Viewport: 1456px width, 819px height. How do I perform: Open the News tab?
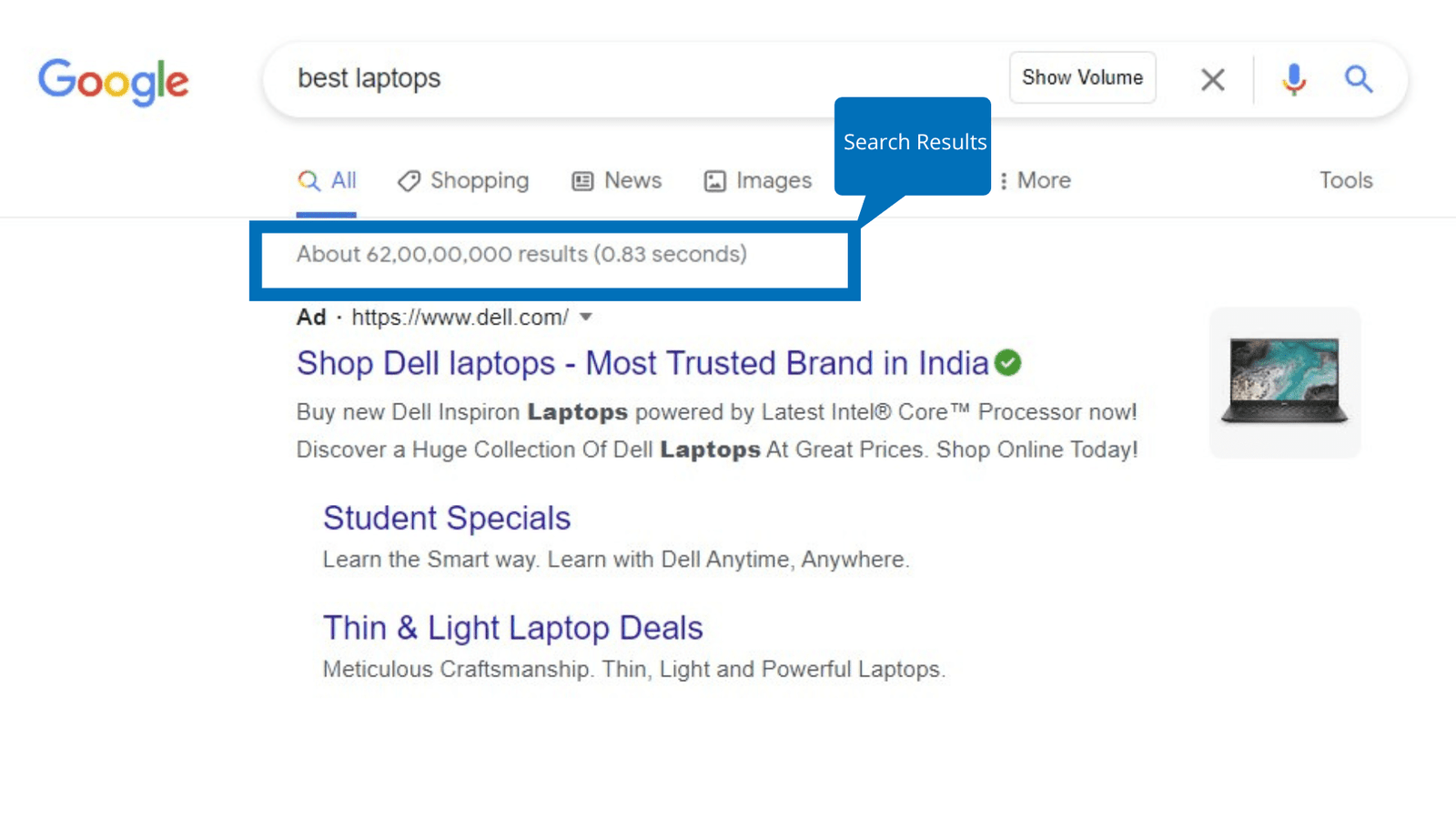point(616,180)
